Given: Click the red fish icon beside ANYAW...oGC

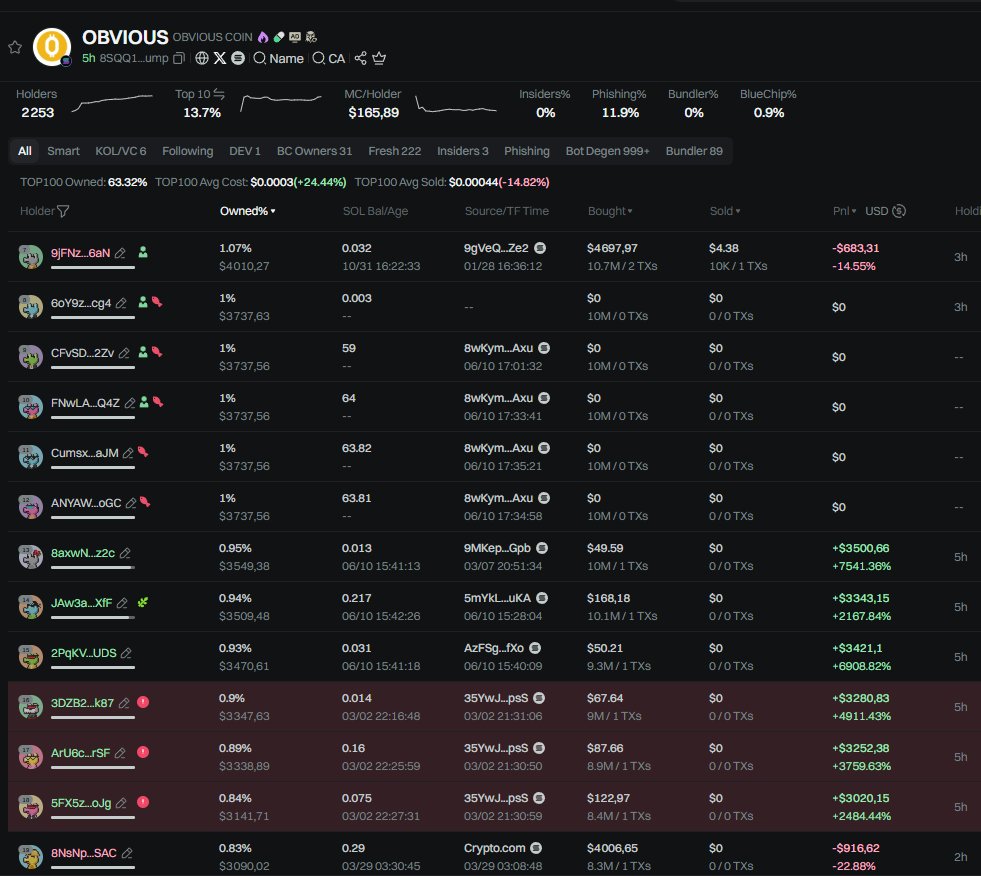Looking at the screenshot, I should click(145, 502).
